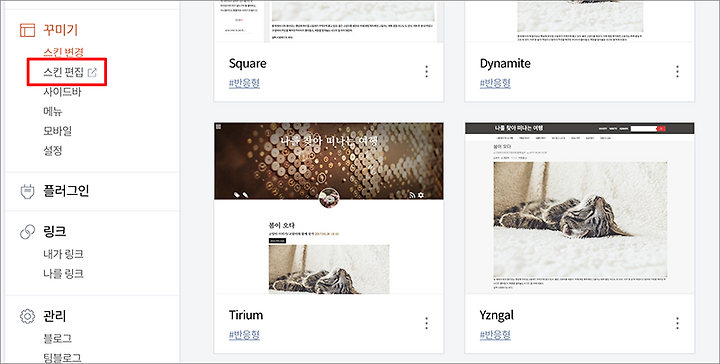Open the three-dot menu for Dynamite skin

pos(677,72)
